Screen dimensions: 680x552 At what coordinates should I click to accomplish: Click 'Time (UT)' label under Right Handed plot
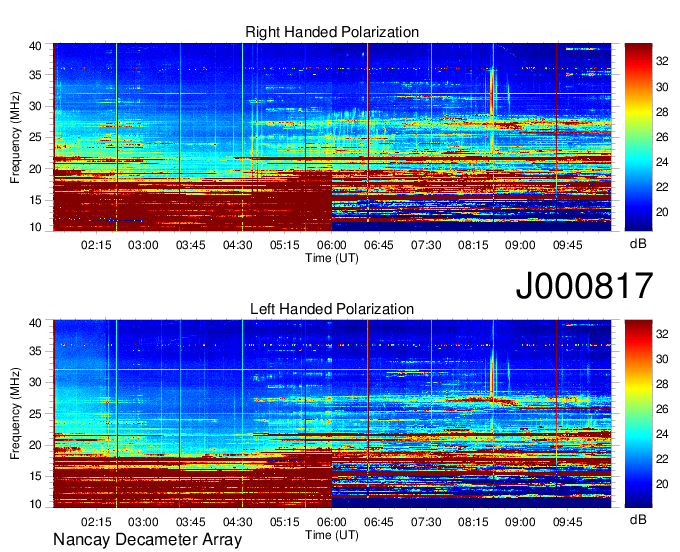click(x=332, y=258)
